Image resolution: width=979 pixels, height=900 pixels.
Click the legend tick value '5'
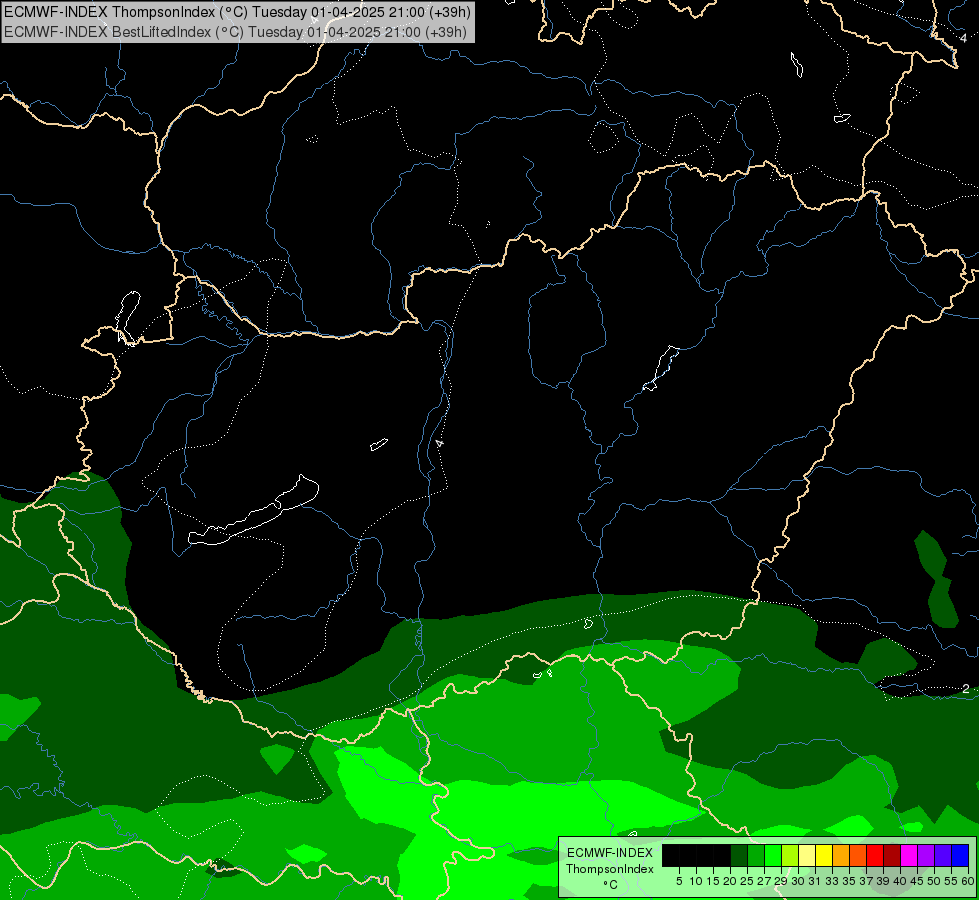click(x=679, y=881)
